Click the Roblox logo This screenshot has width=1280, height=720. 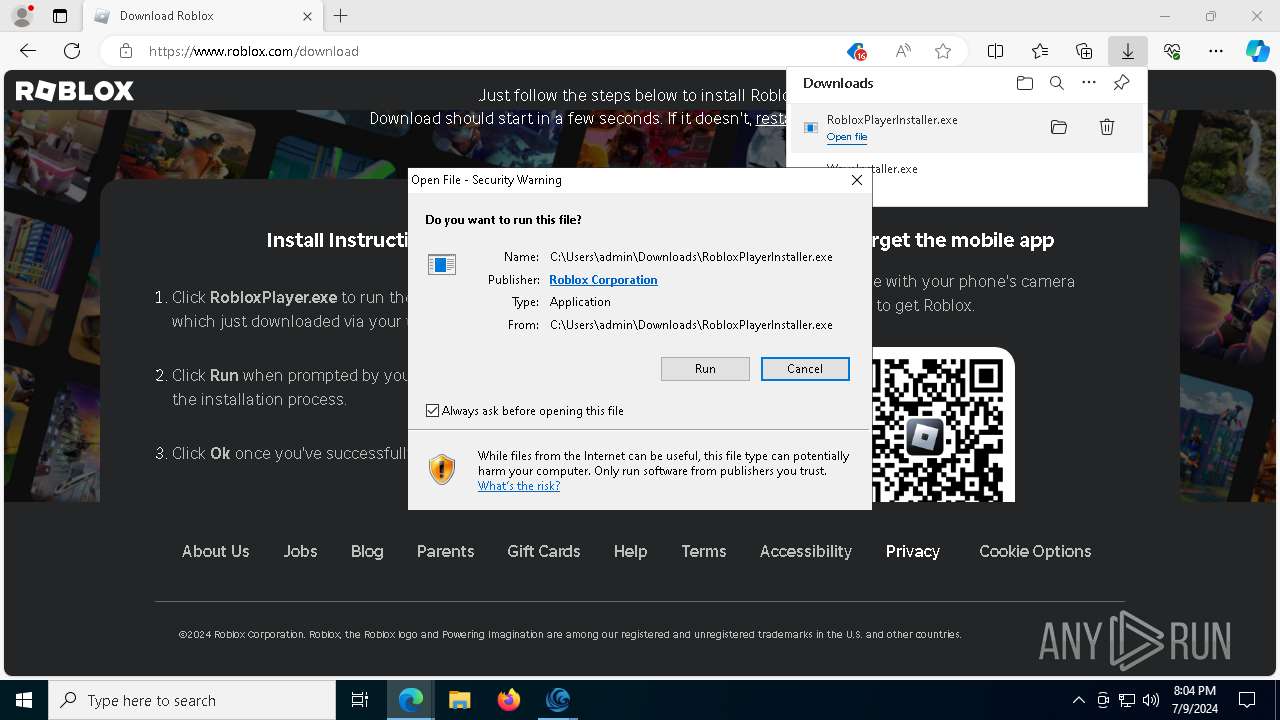[x=75, y=91]
